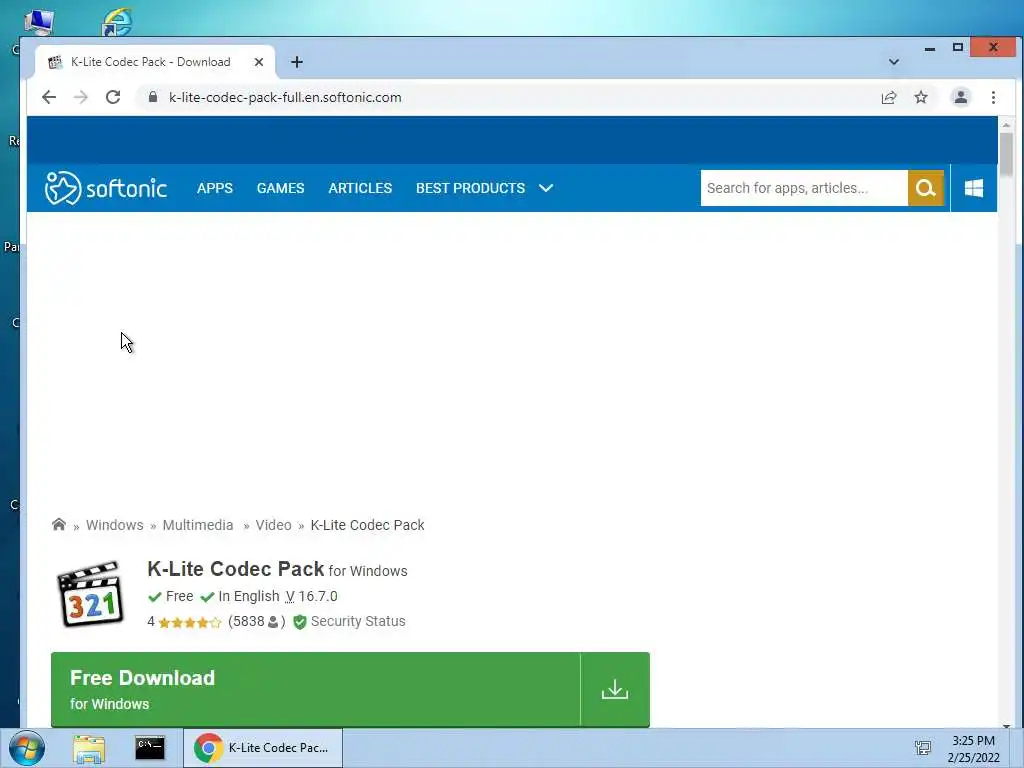Open the Chrome three-dot menu
This screenshot has width=1024, height=768.
pos(993,97)
